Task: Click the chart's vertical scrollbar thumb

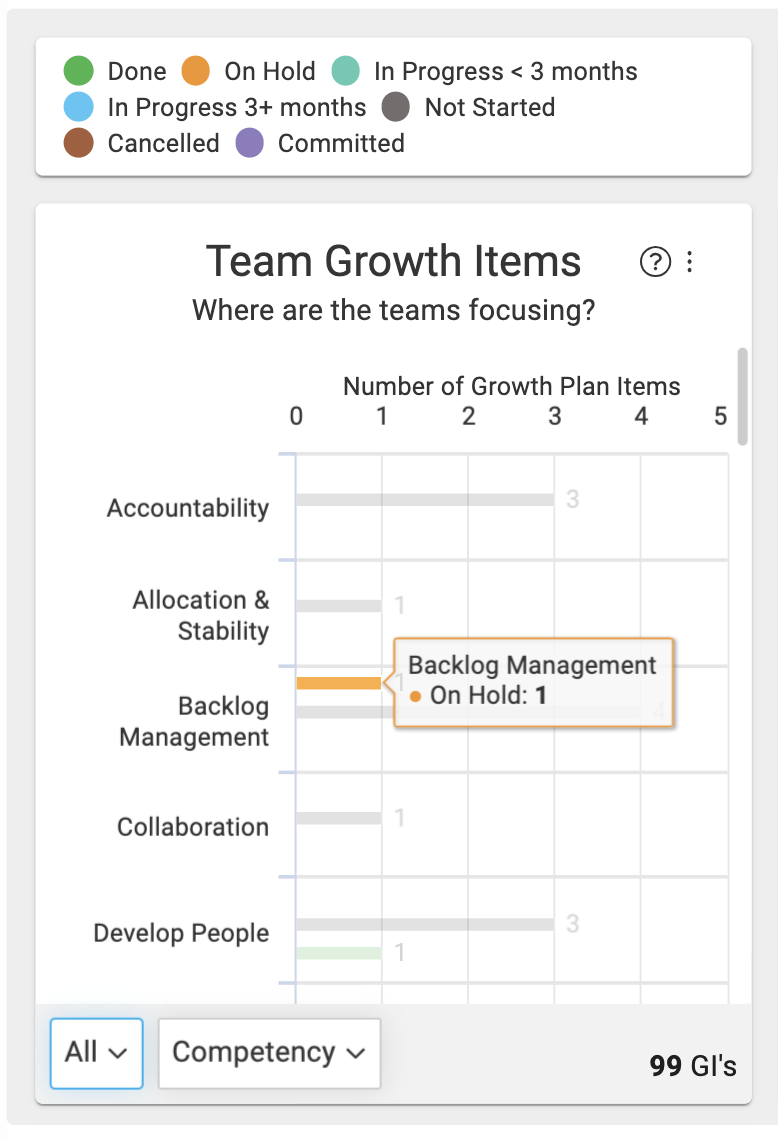Action: tap(742, 396)
